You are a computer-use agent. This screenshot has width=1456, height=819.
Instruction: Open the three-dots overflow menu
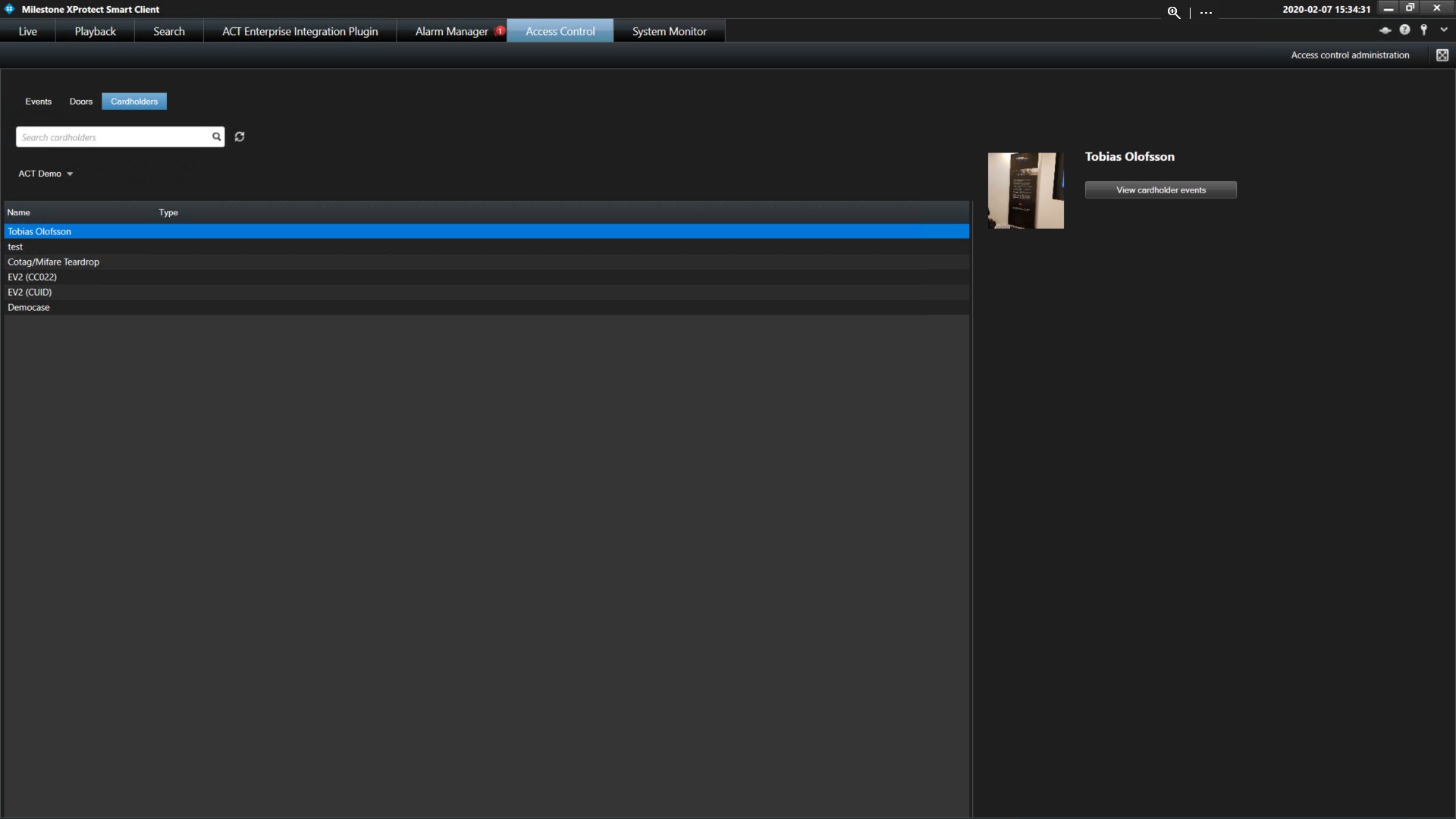[x=1206, y=13]
